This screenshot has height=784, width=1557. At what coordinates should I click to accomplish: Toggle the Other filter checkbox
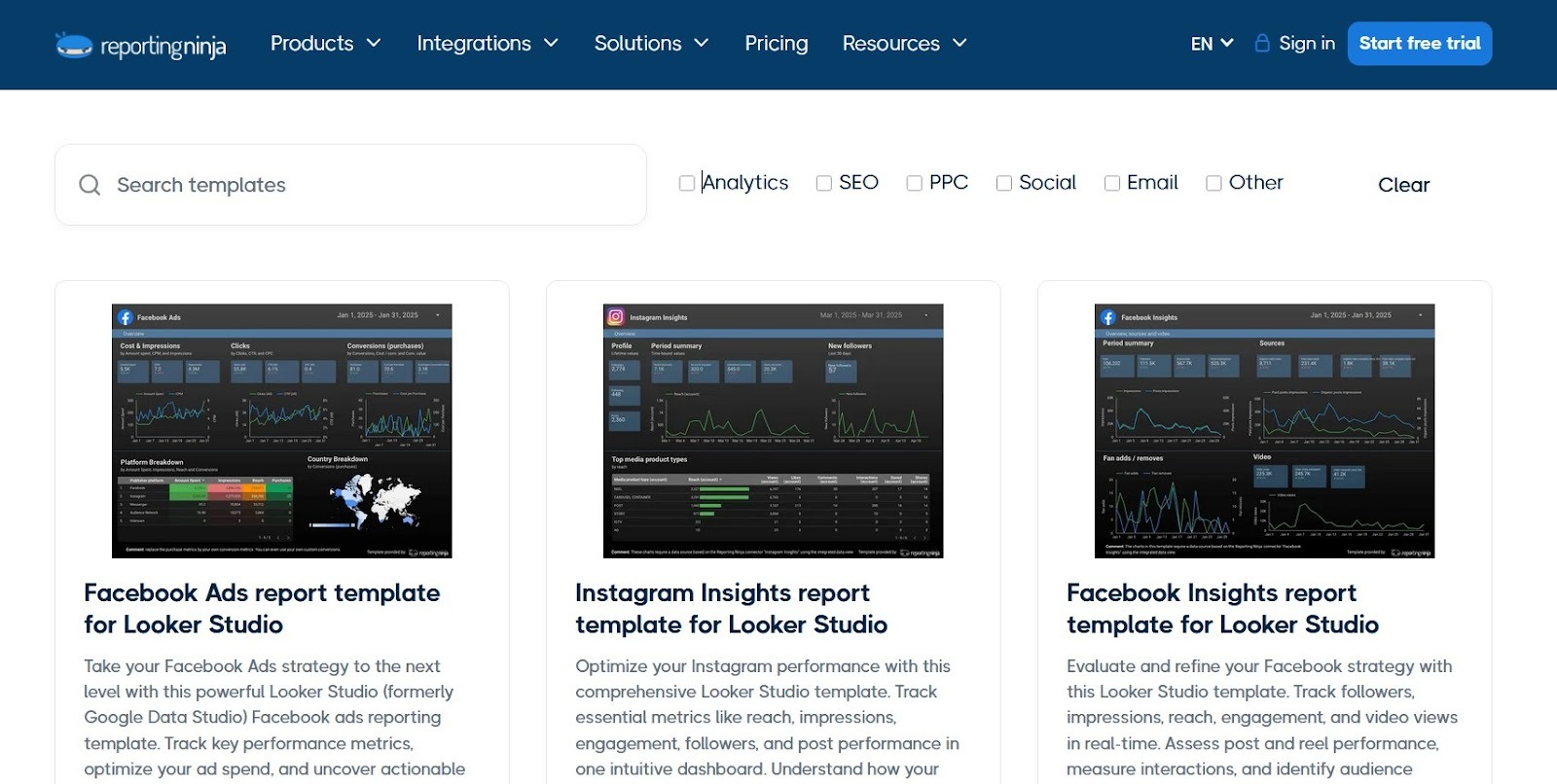(x=1213, y=183)
